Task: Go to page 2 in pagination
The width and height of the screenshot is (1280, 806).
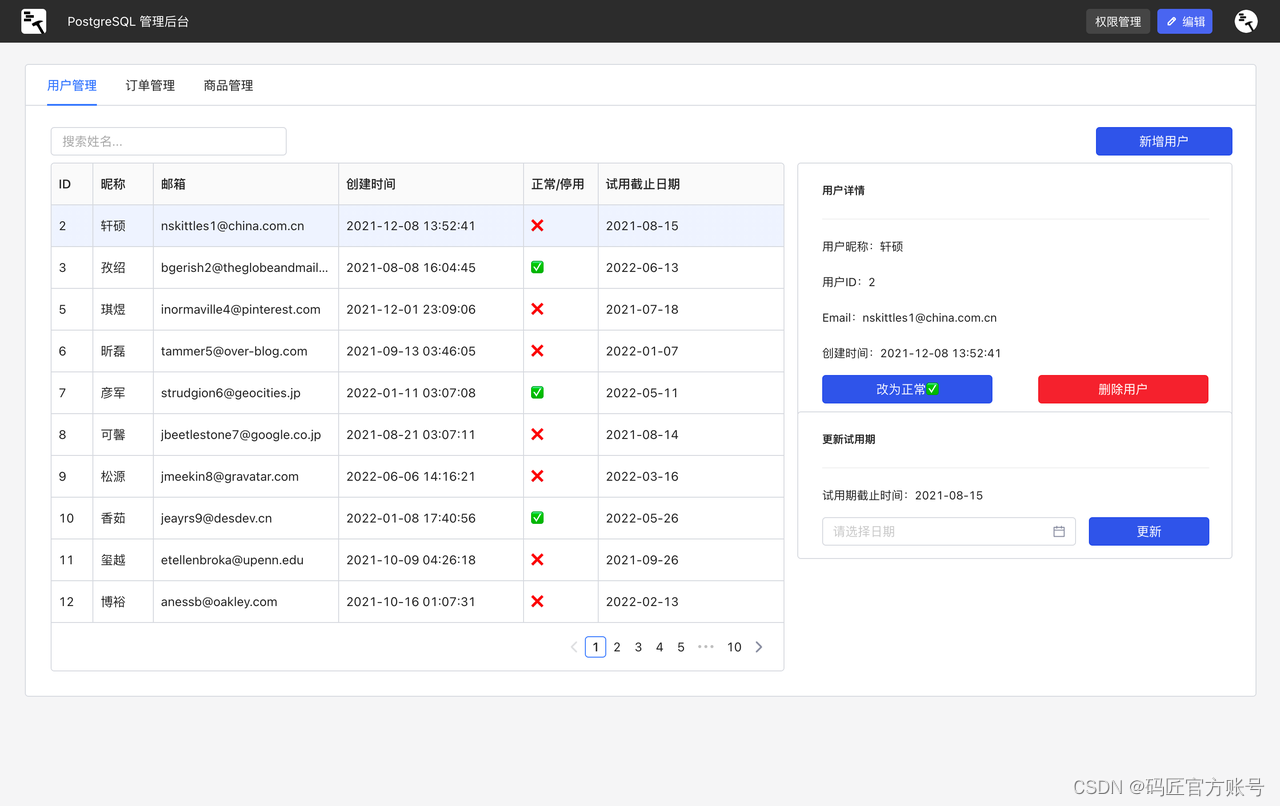Action: [x=617, y=647]
